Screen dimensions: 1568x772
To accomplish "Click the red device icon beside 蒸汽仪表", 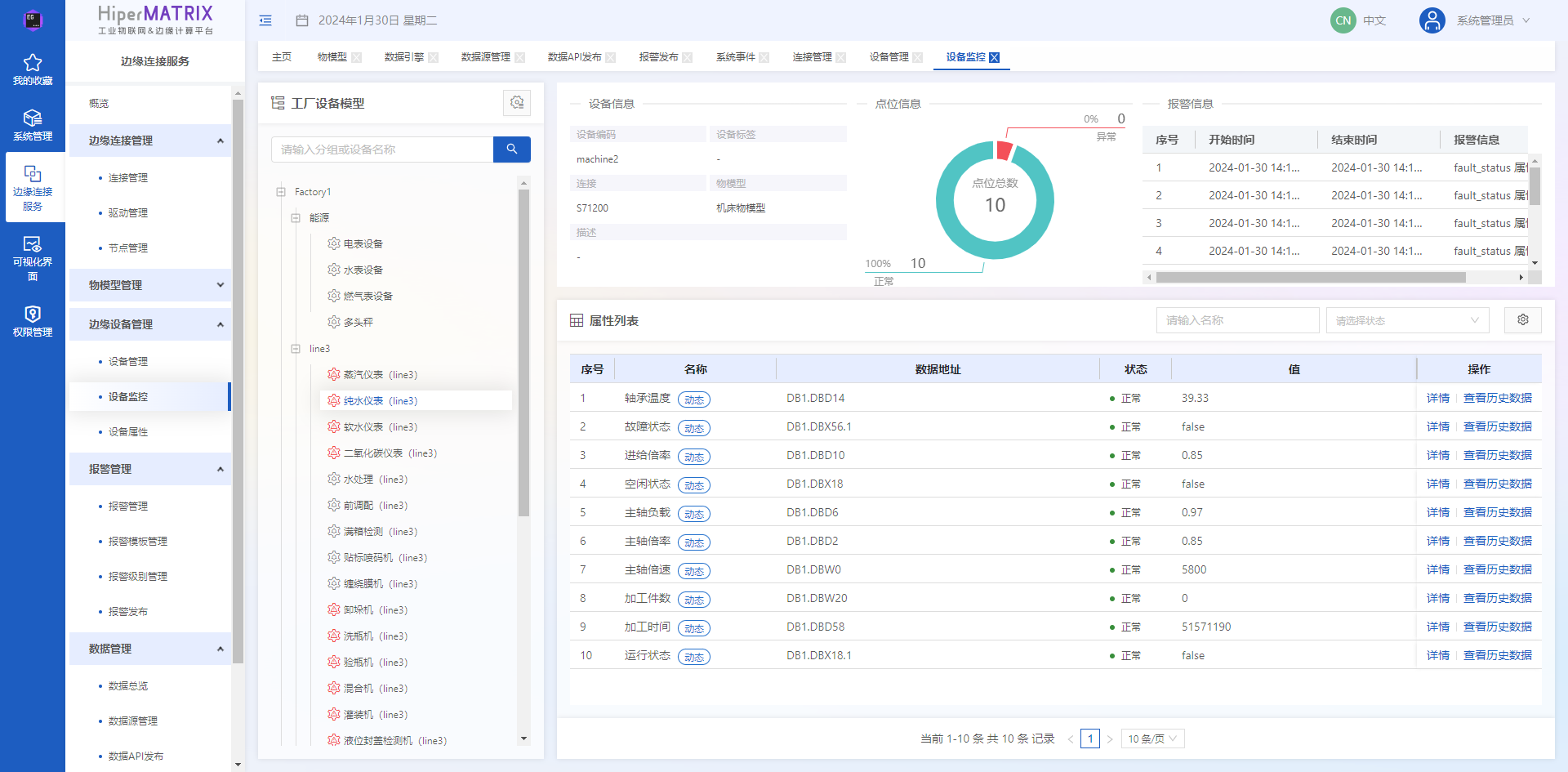I will (334, 374).
